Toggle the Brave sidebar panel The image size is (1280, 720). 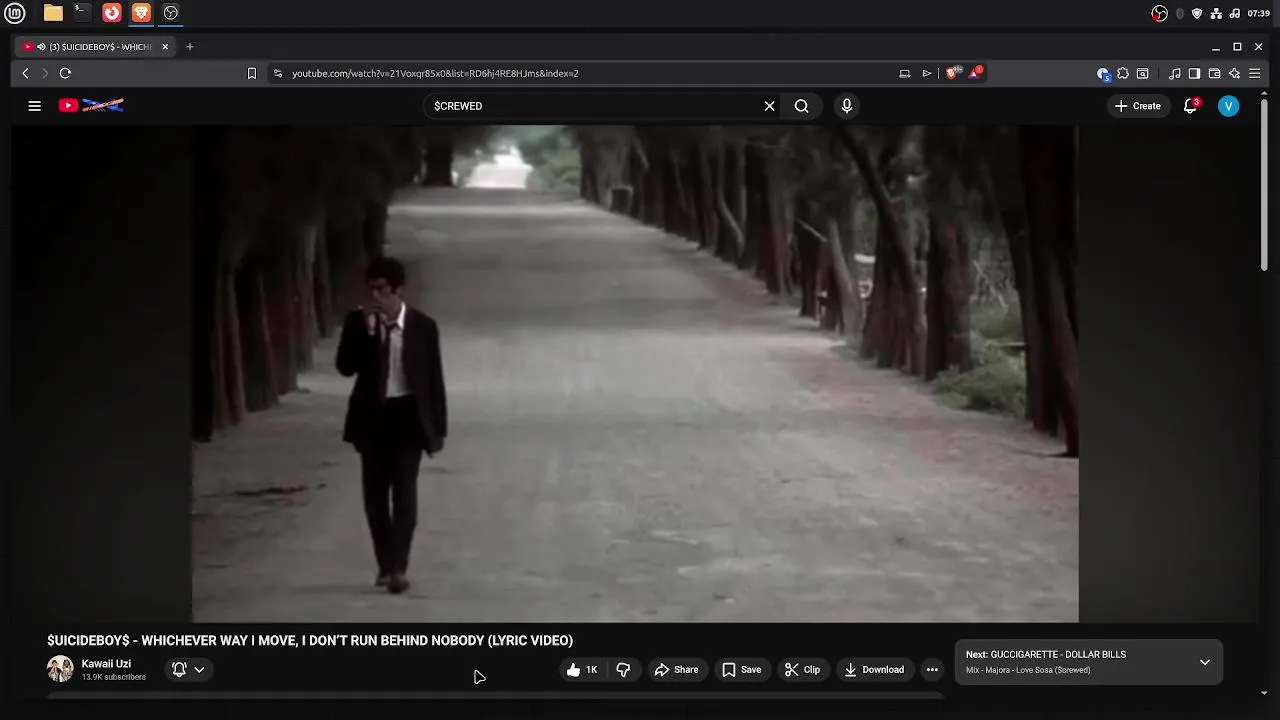1194,73
